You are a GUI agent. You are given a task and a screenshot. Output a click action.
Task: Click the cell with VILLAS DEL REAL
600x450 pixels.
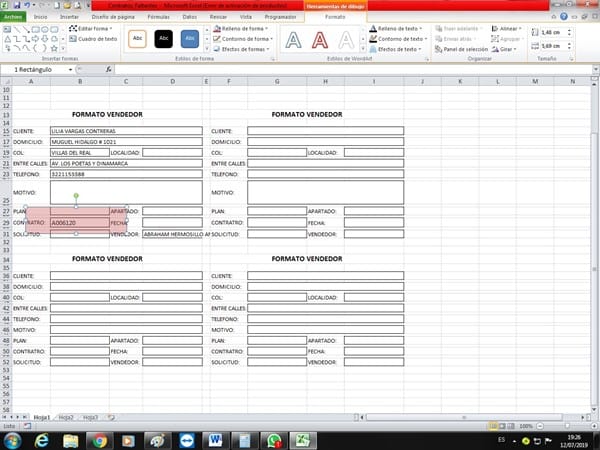[80, 153]
